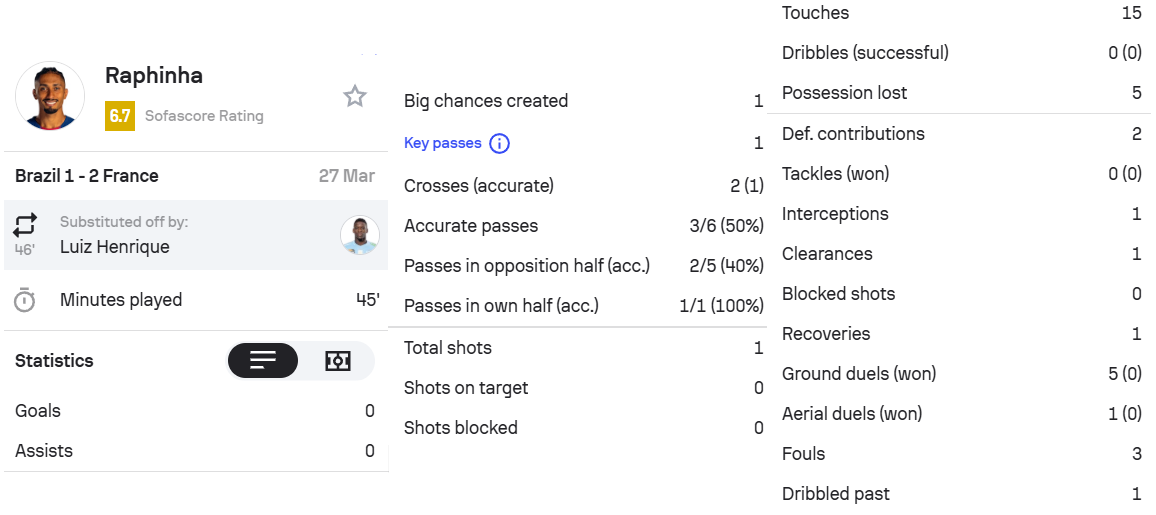Click the substitution arrows icon

[x=25, y=224]
